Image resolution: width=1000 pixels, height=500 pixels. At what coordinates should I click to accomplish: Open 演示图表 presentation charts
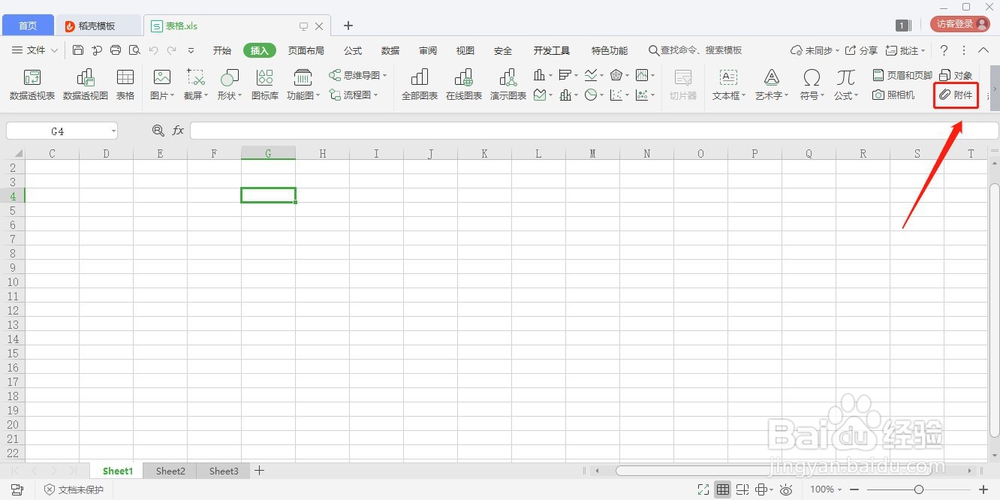pos(508,85)
